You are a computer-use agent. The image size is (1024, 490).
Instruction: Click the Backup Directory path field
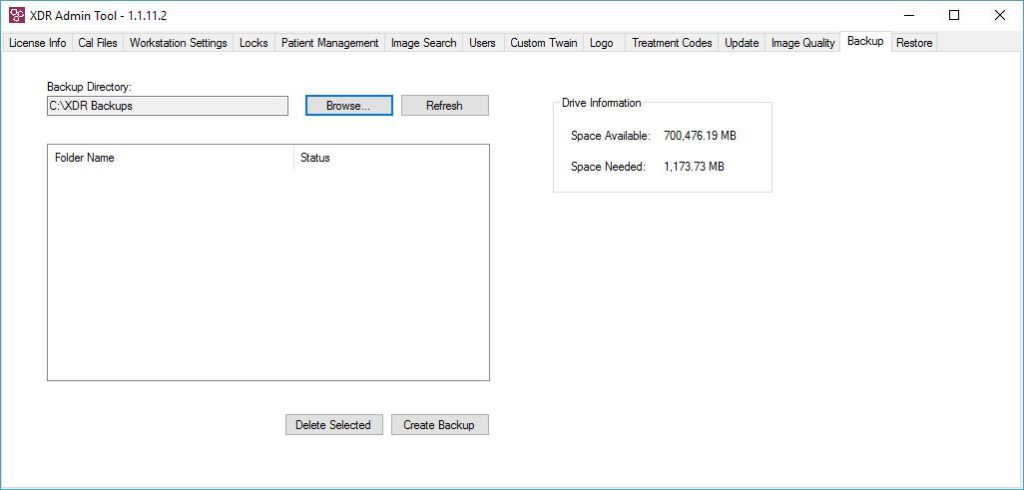coord(167,106)
